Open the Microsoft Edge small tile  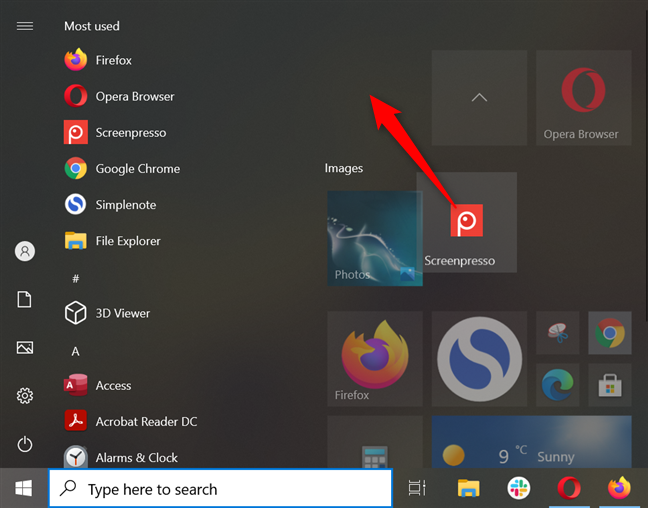coord(557,385)
